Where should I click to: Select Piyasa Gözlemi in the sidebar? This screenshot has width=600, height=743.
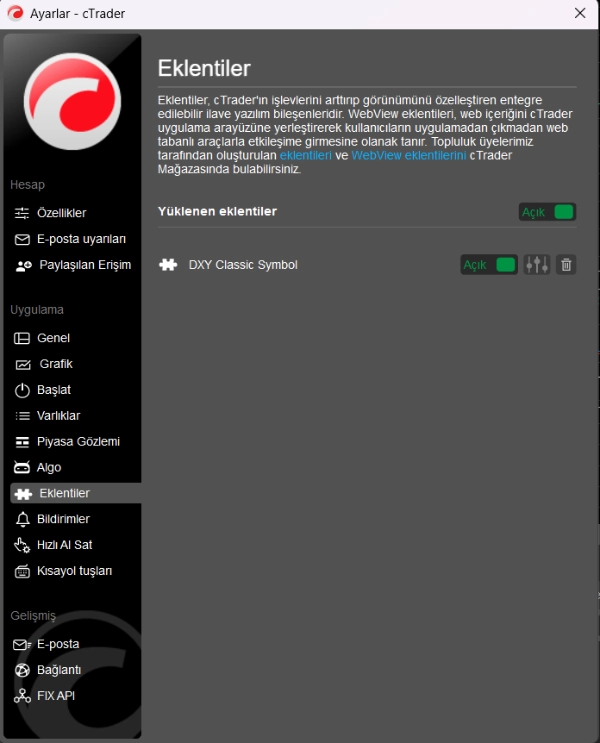point(78,441)
